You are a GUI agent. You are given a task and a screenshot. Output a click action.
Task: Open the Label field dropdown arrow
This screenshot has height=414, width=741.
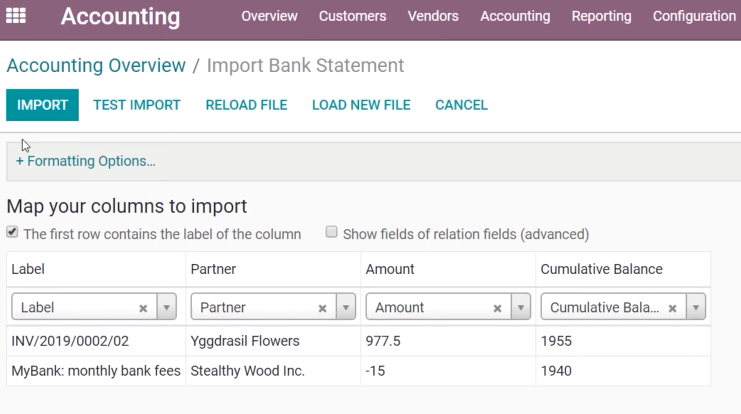point(166,307)
